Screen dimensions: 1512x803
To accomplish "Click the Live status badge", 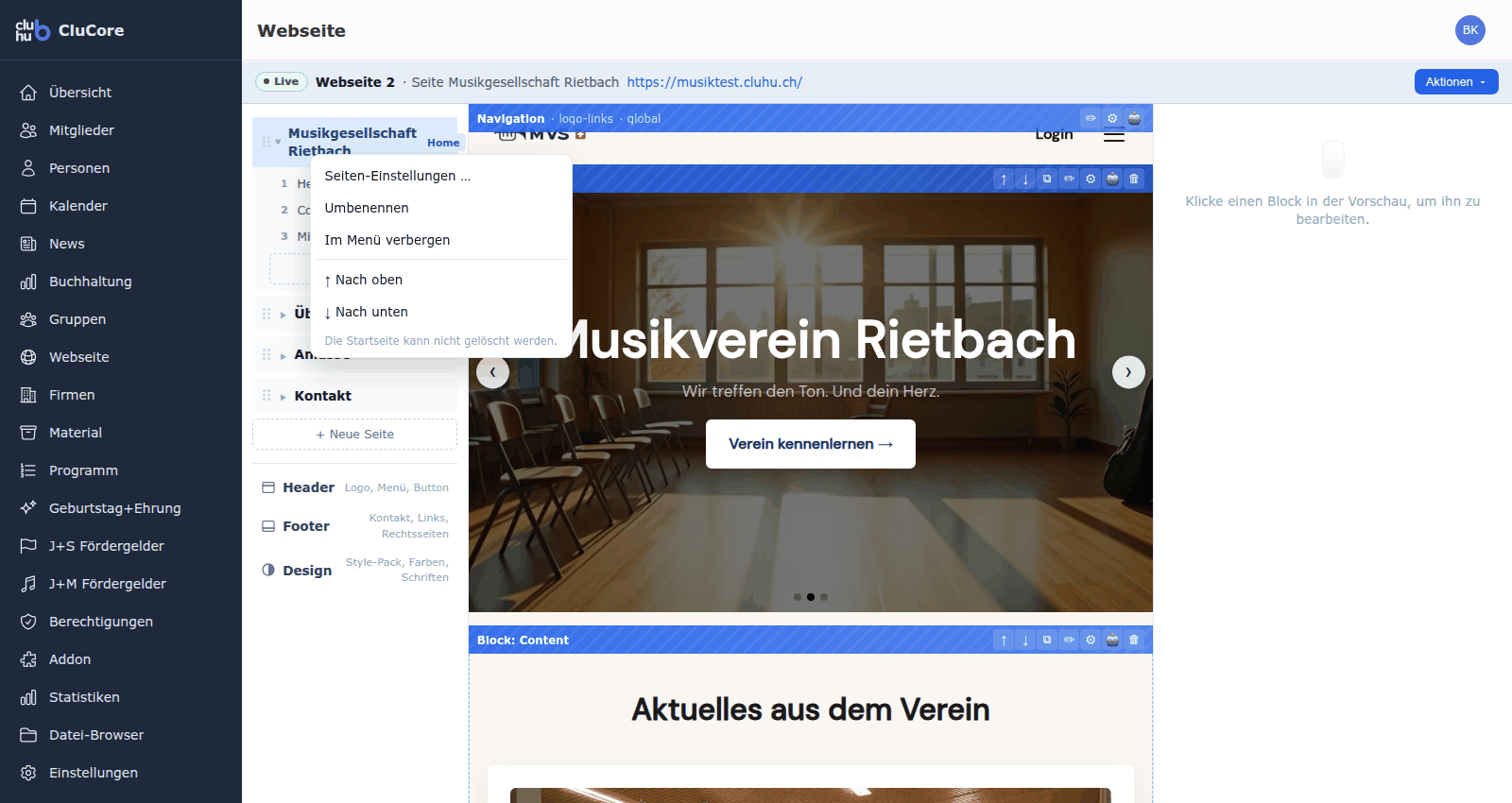I will (x=282, y=82).
